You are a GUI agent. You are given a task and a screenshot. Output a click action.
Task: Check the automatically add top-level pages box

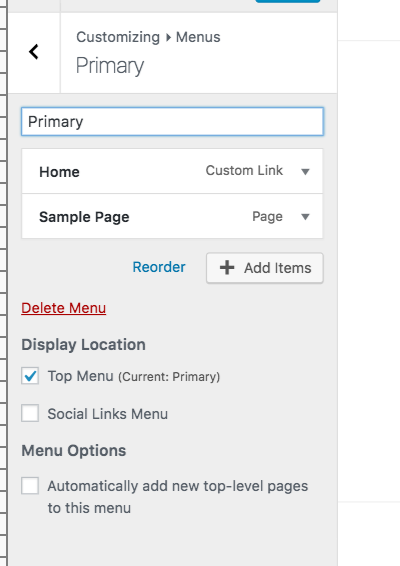point(30,486)
